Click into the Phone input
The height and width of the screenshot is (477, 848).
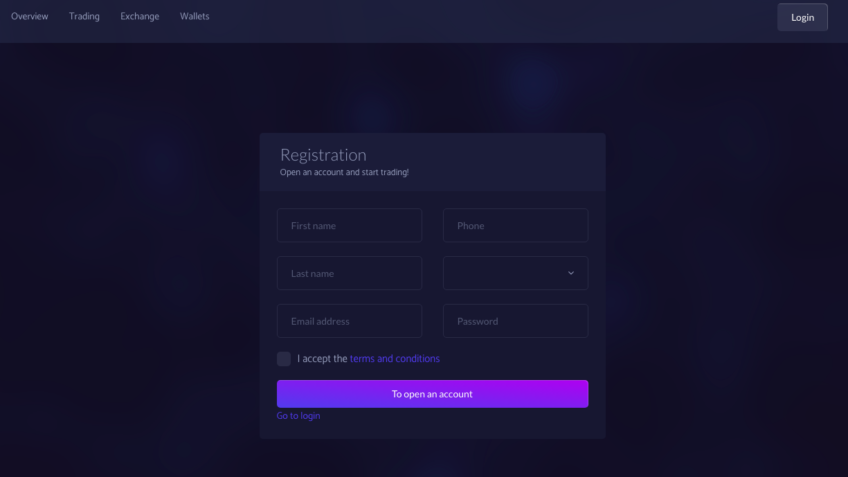pos(515,226)
